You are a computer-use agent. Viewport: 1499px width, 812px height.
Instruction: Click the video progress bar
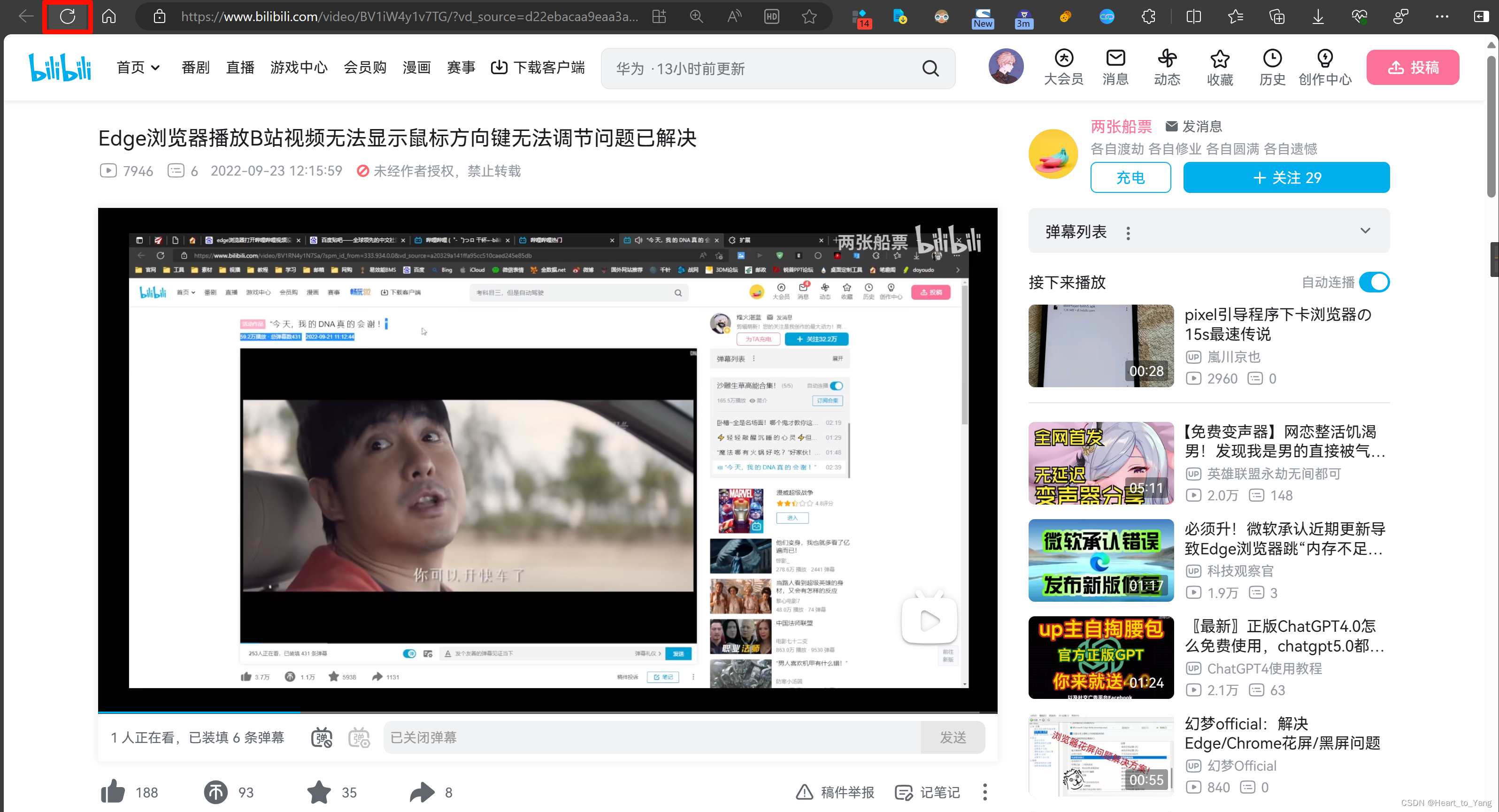coord(547,712)
